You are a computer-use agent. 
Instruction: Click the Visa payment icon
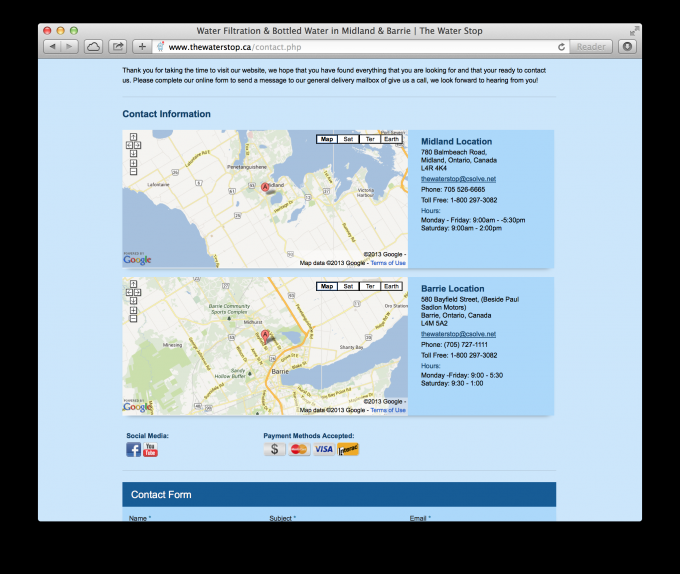[323, 449]
